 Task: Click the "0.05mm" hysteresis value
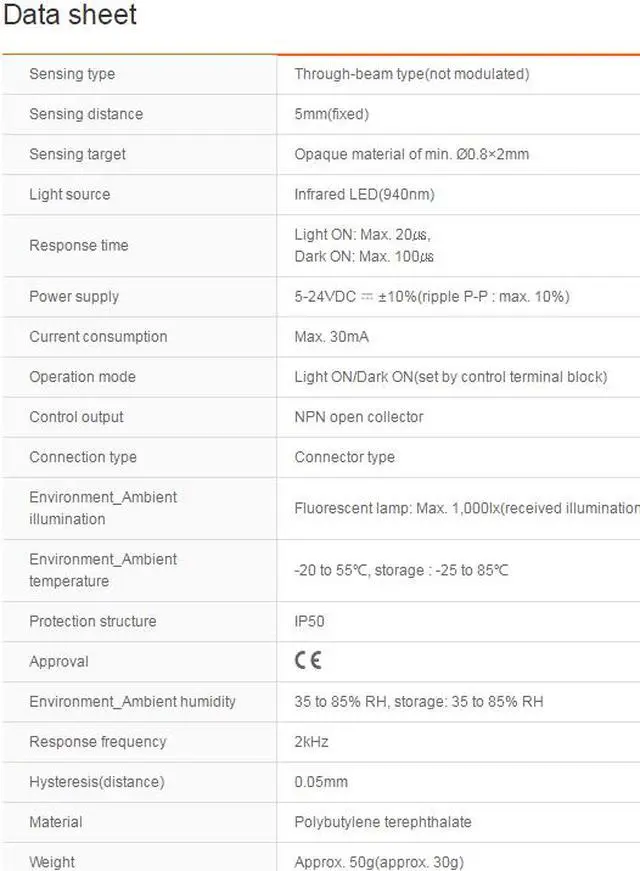321,781
